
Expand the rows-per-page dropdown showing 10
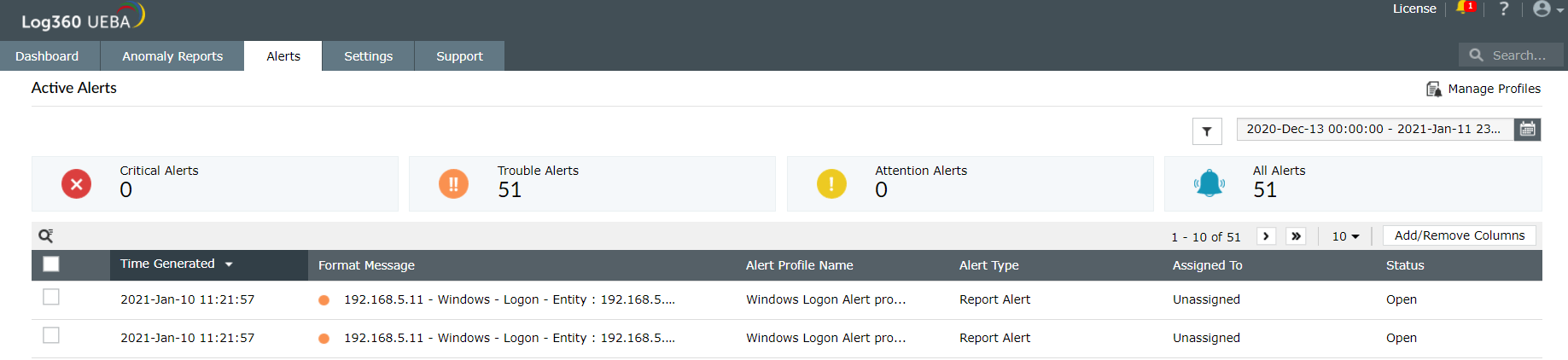[x=1345, y=236]
